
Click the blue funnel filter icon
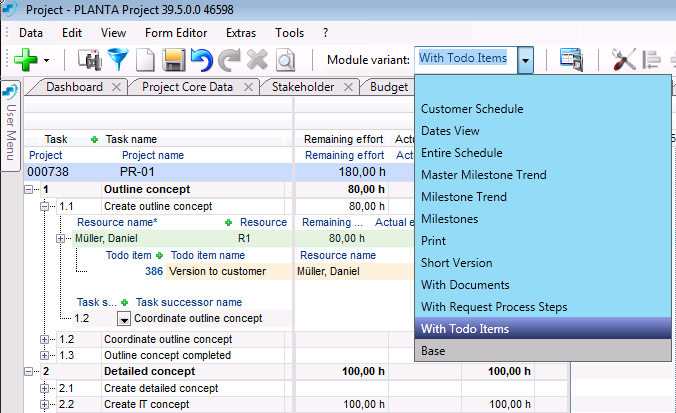click(118, 59)
